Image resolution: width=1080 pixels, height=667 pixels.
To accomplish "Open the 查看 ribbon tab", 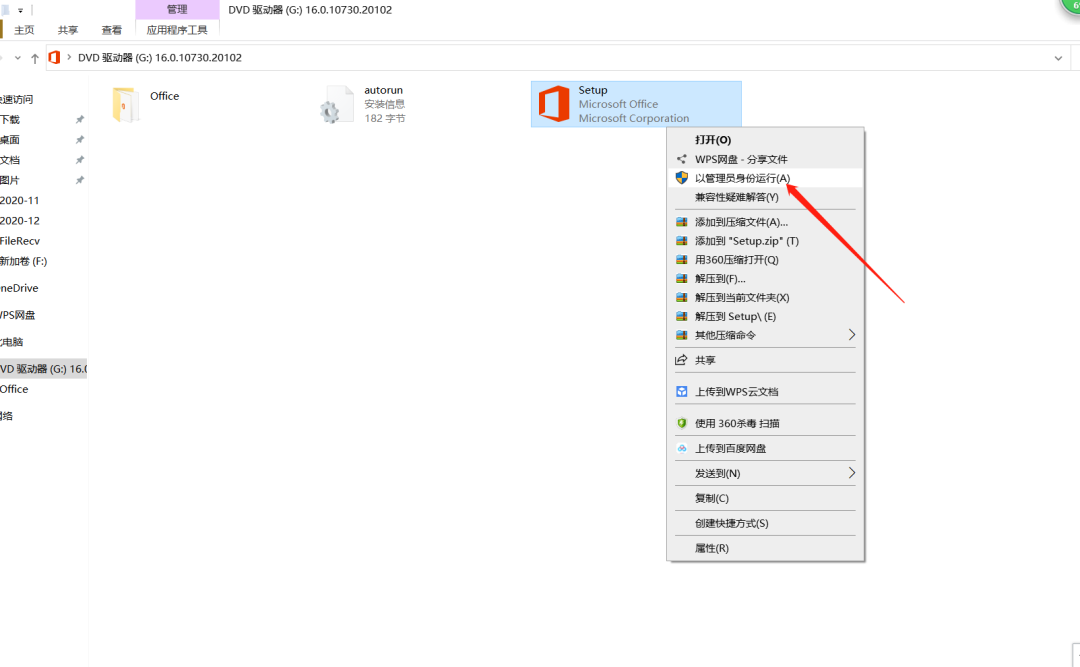I will click(x=112, y=30).
